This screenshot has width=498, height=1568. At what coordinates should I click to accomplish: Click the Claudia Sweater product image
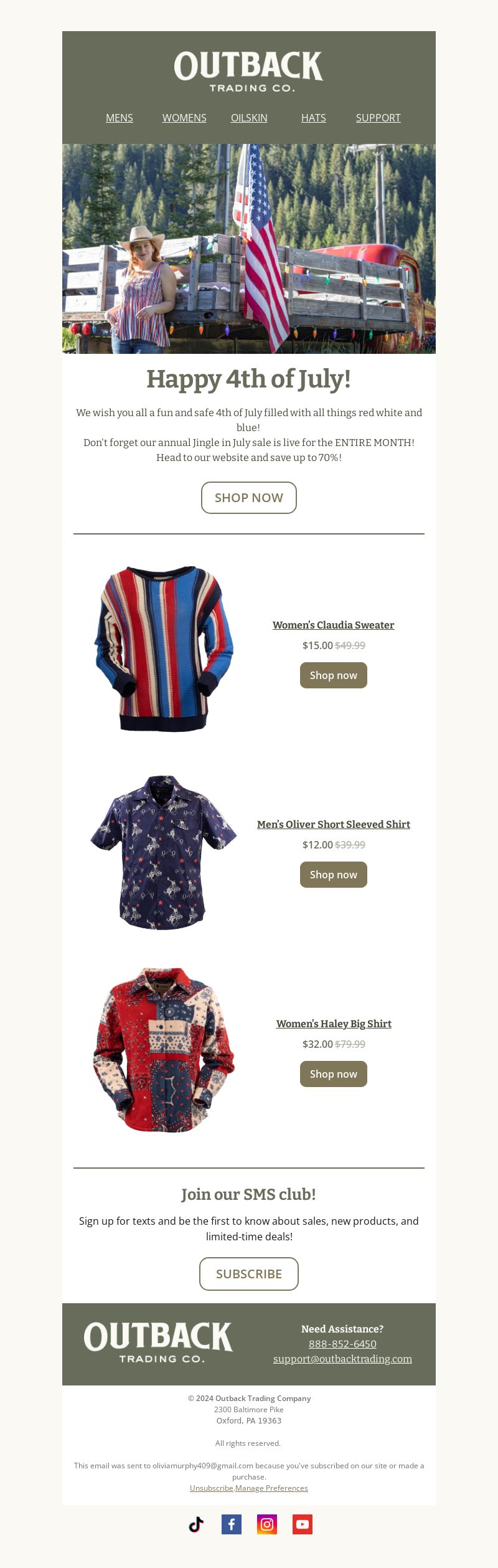[x=164, y=649]
